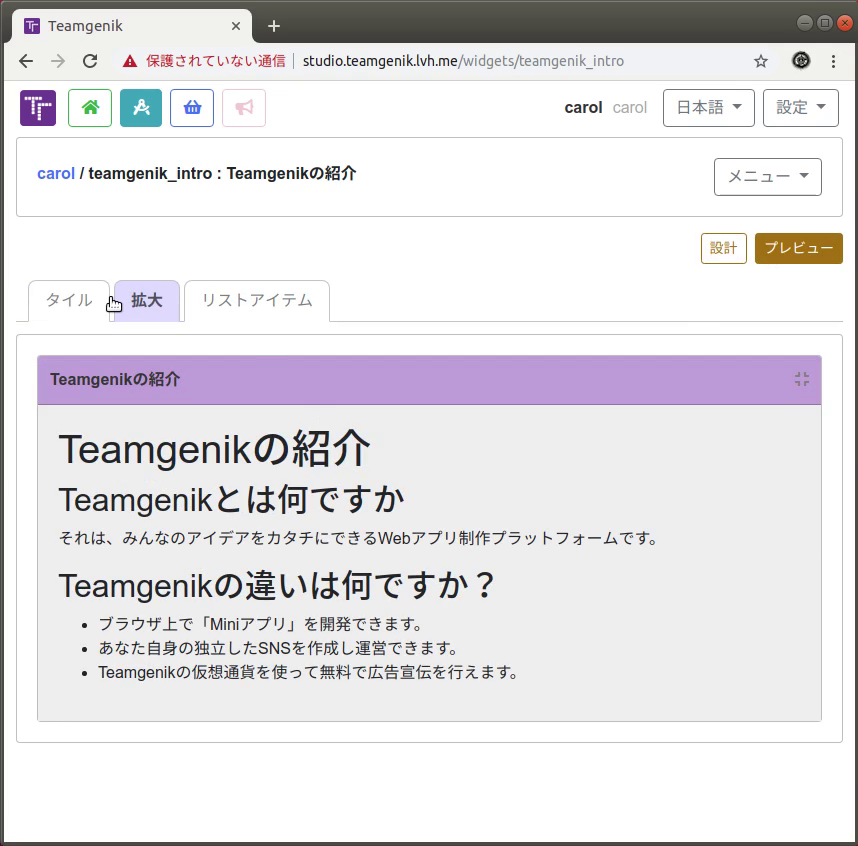
Task: Click the sentence starting それは、みんなのアイデア
Action: 358,538
